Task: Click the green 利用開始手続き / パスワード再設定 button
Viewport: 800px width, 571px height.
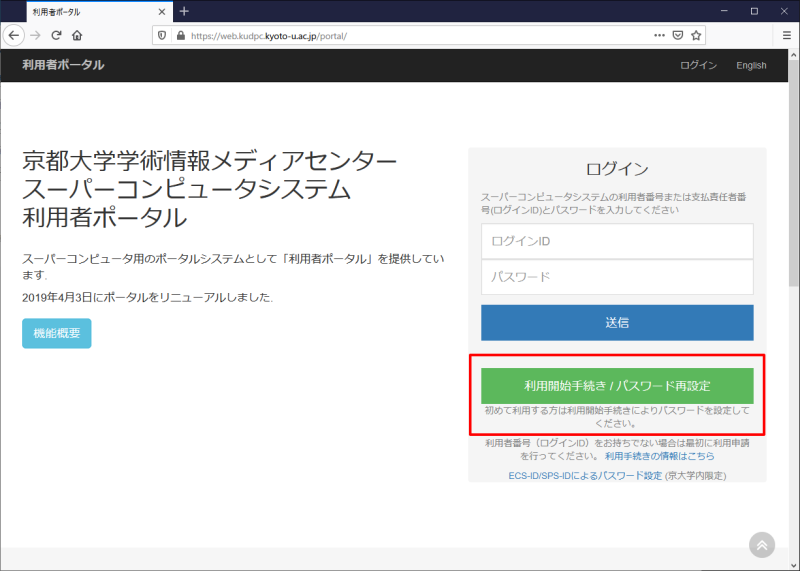Action: pos(617,386)
